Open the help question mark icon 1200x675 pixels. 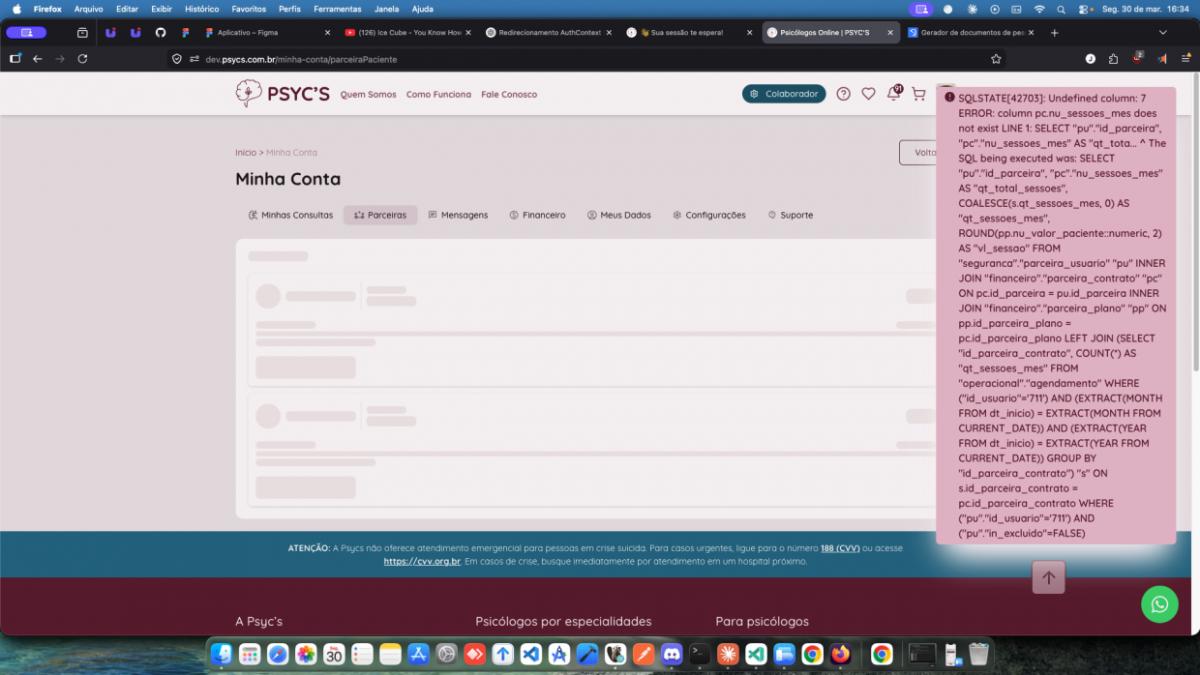pyautogui.click(x=843, y=94)
